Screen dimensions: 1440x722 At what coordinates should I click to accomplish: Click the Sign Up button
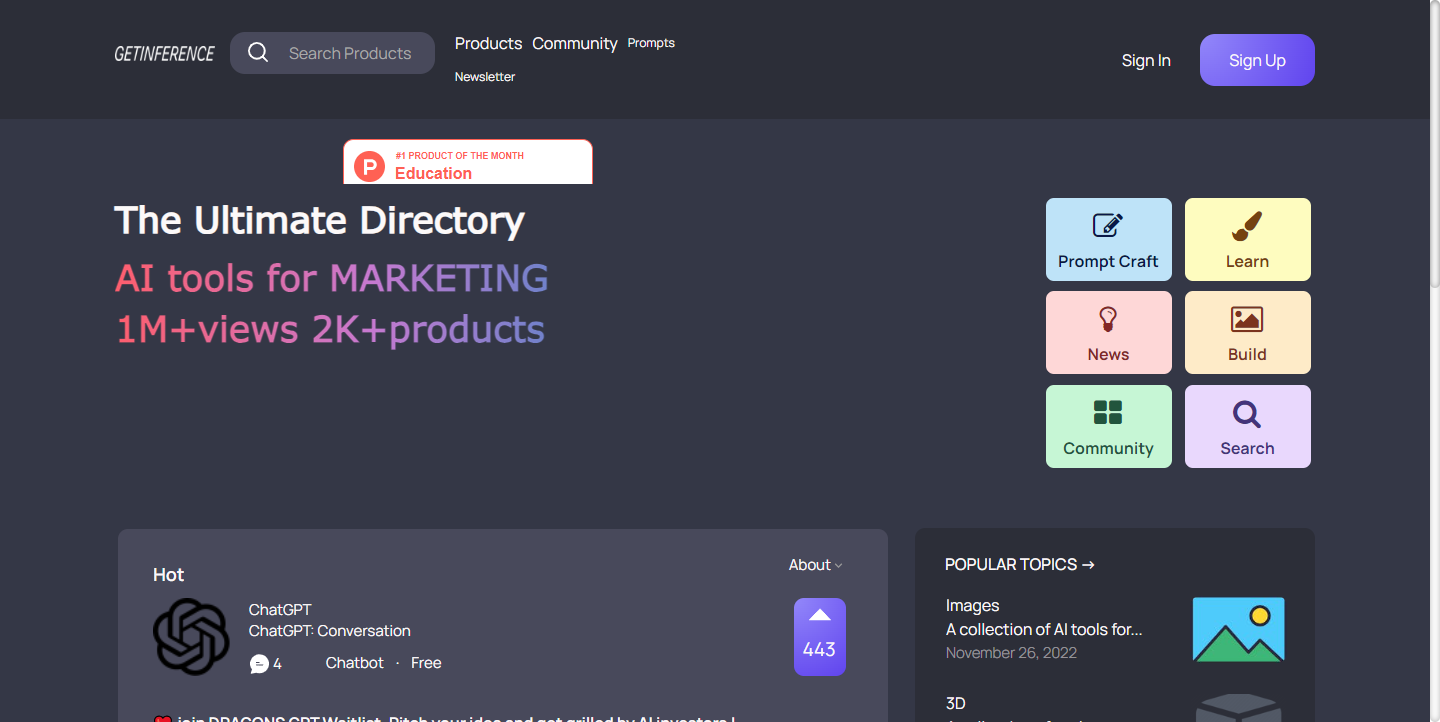point(1257,60)
